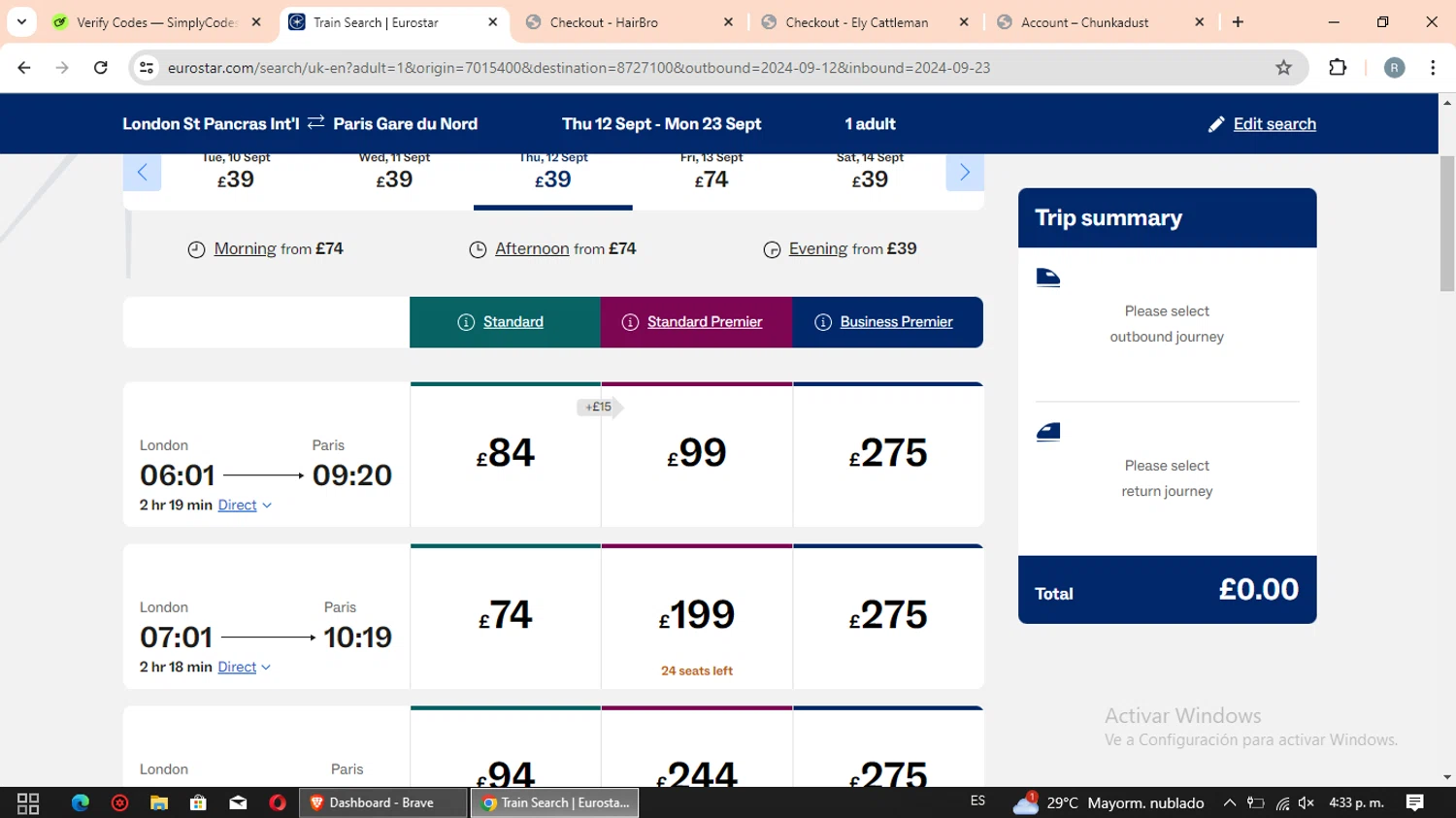1456x818 pixels.
Task: Click the page vertical scrollbar thumb
Action: pos(1447,223)
